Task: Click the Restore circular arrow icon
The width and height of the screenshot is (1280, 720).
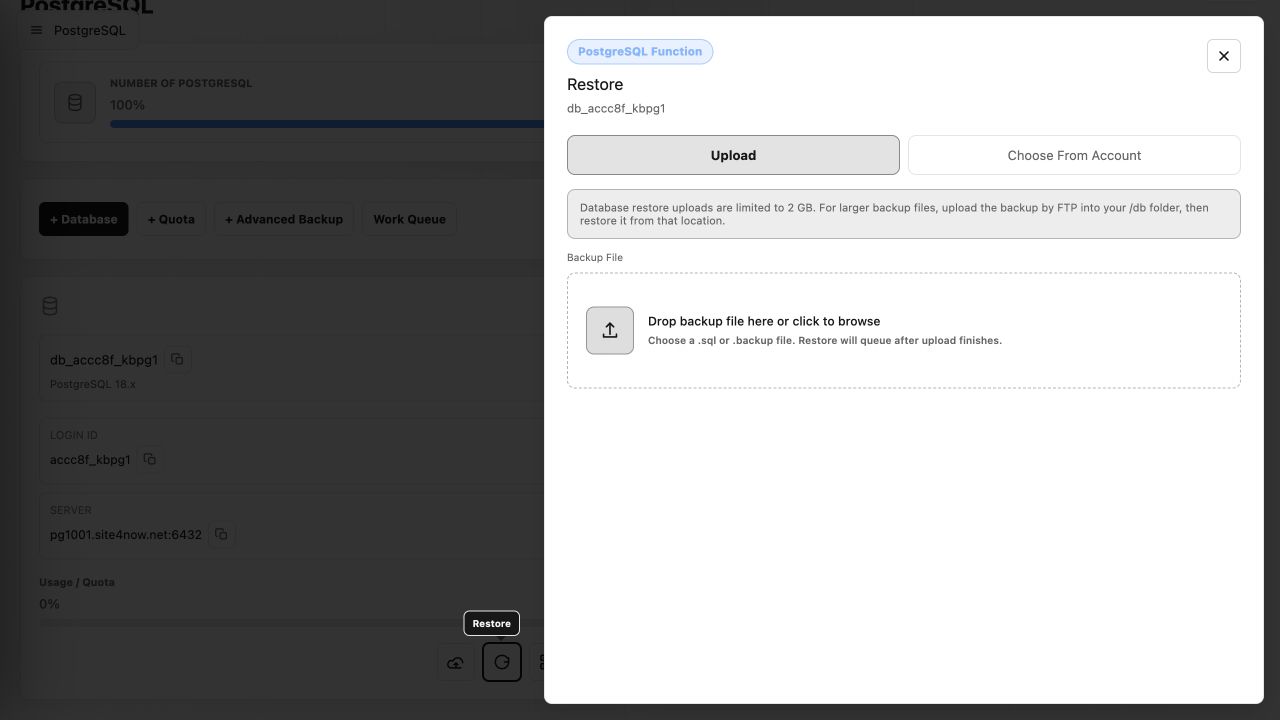Action: pos(502,662)
